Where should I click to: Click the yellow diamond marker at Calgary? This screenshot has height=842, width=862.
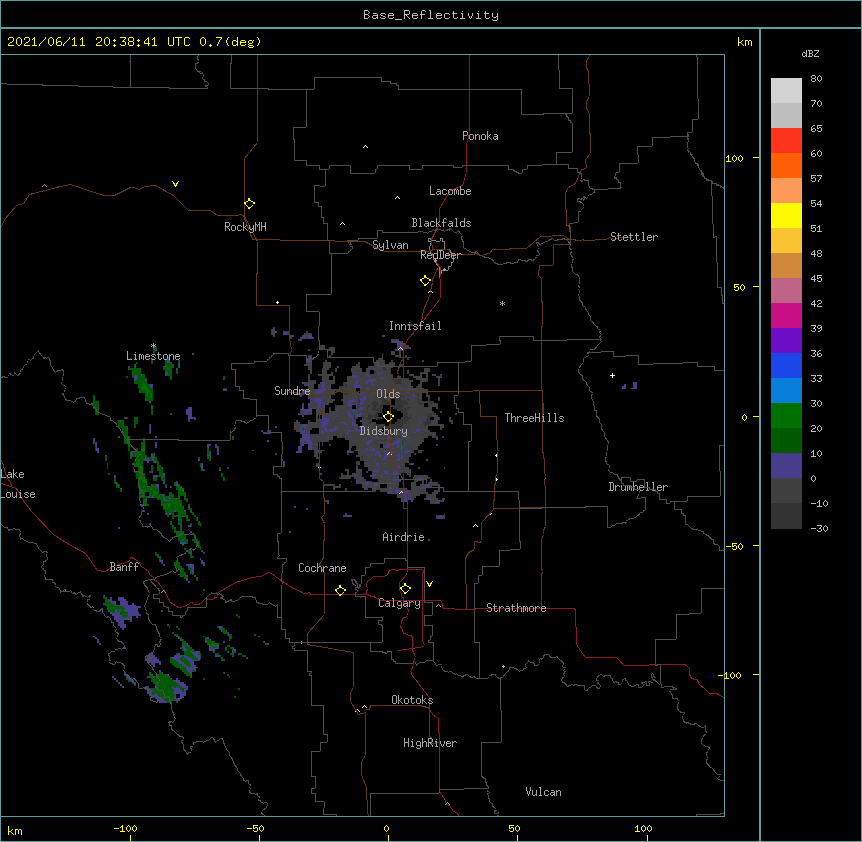(x=405, y=589)
